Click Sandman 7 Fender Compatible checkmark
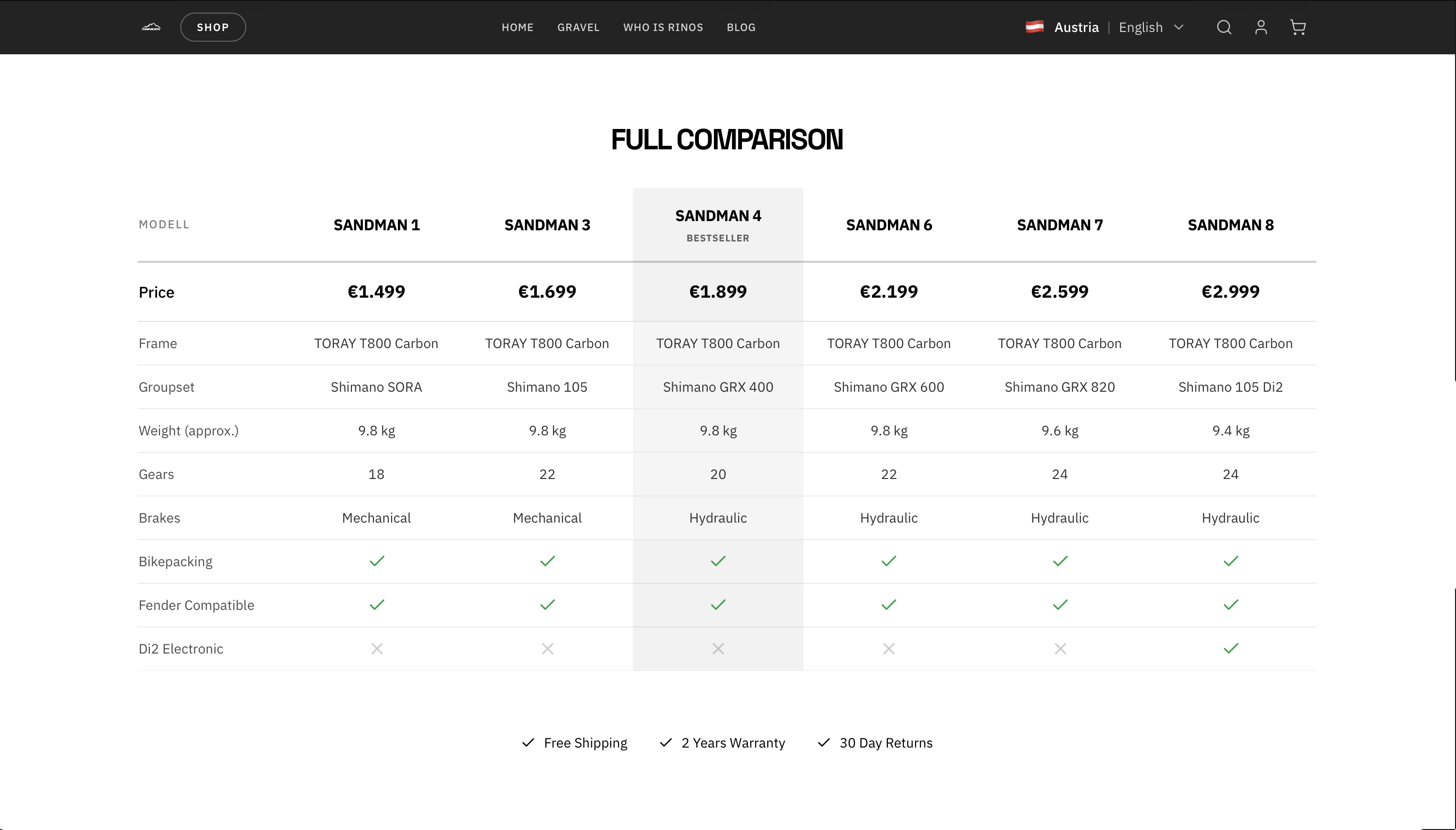Screen dimensions: 1456x830 1060,605
